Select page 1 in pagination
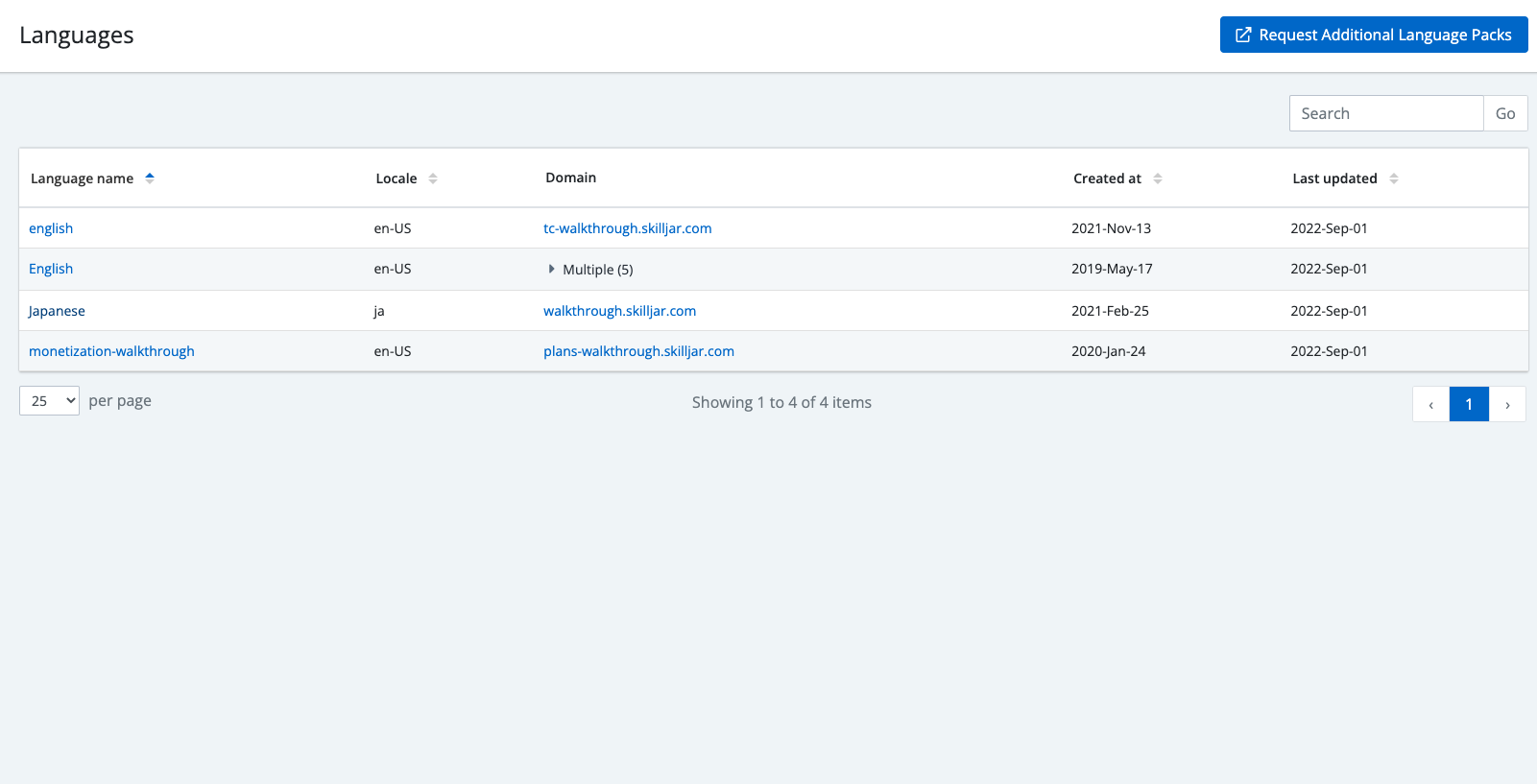The width and height of the screenshot is (1537, 784). coord(1469,404)
